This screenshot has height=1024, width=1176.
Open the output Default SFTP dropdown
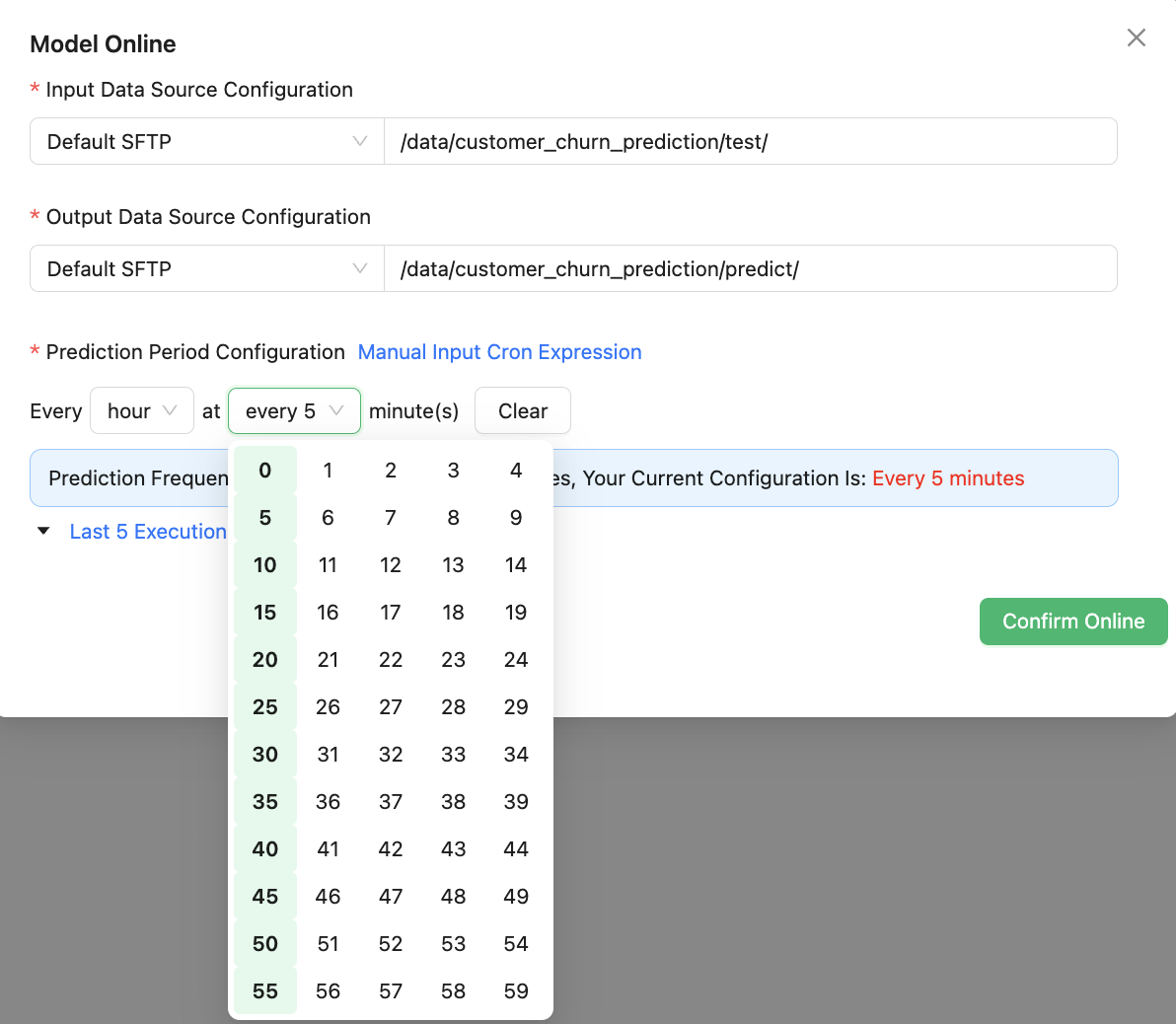tap(206, 268)
